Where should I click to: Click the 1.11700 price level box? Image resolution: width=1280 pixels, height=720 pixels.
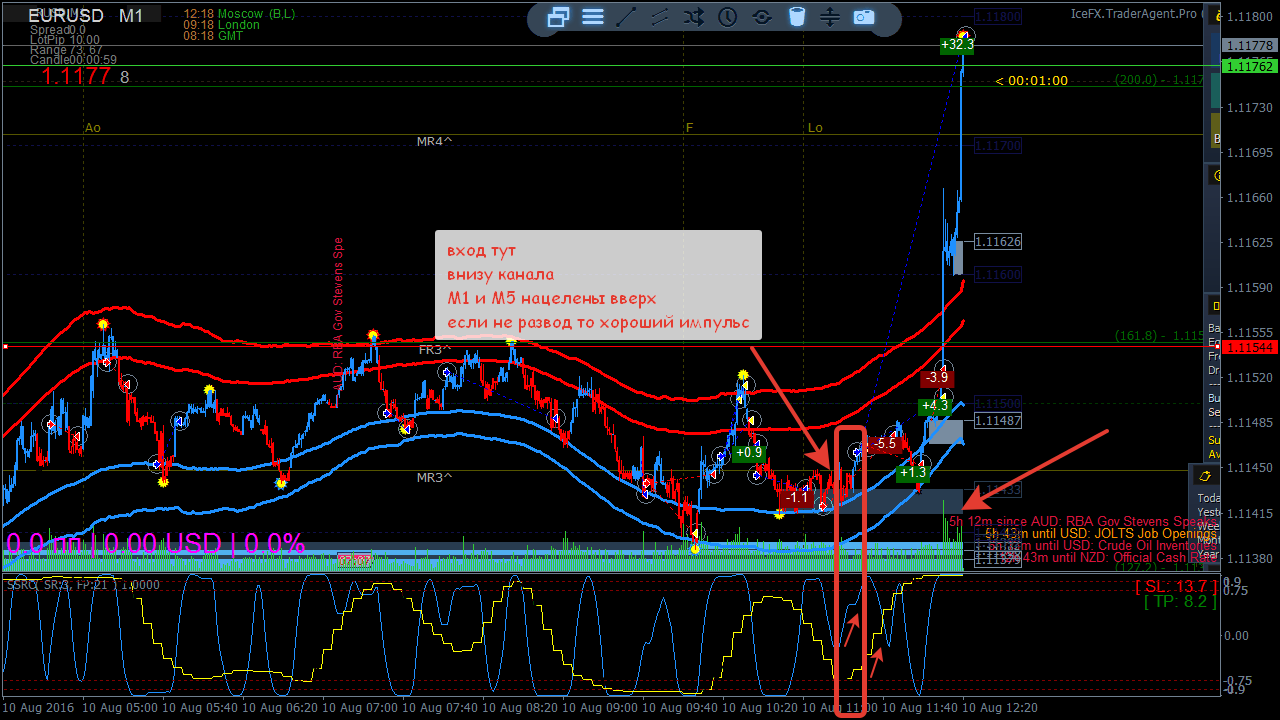coord(998,146)
